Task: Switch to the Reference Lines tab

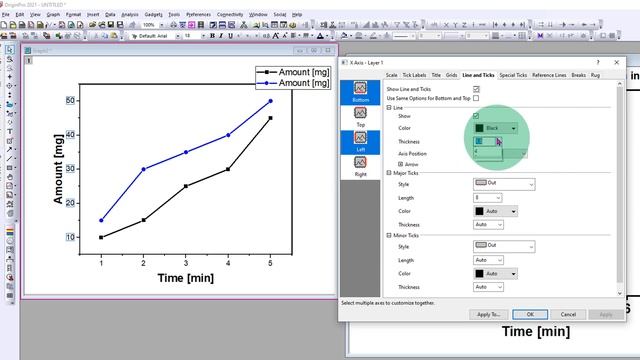Action: pyautogui.click(x=549, y=75)
